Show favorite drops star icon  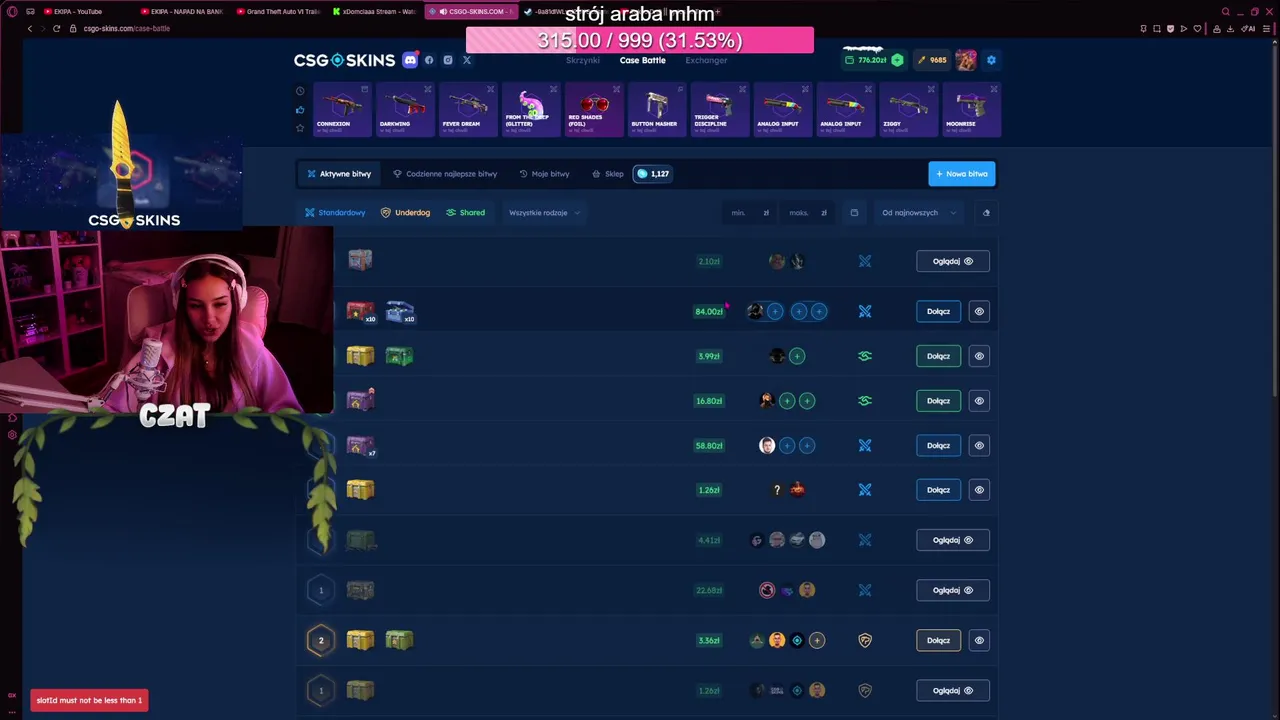[300, 128]
